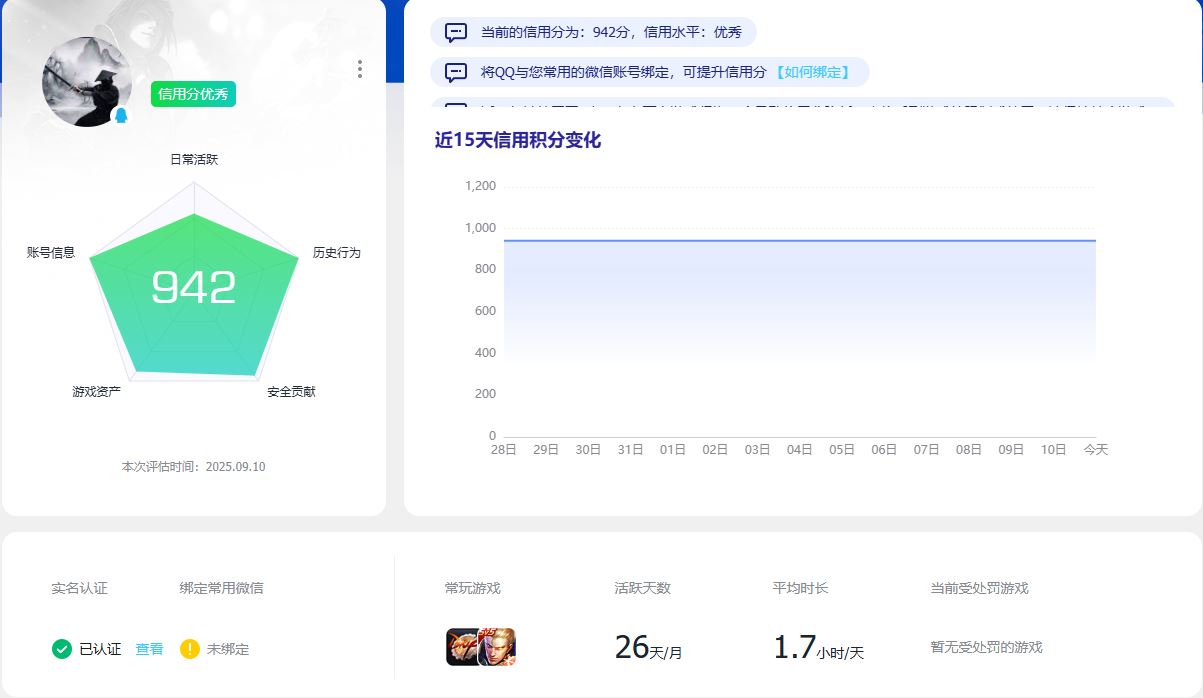Click the yellow warning icon beside 未绑定

(190, 649)
